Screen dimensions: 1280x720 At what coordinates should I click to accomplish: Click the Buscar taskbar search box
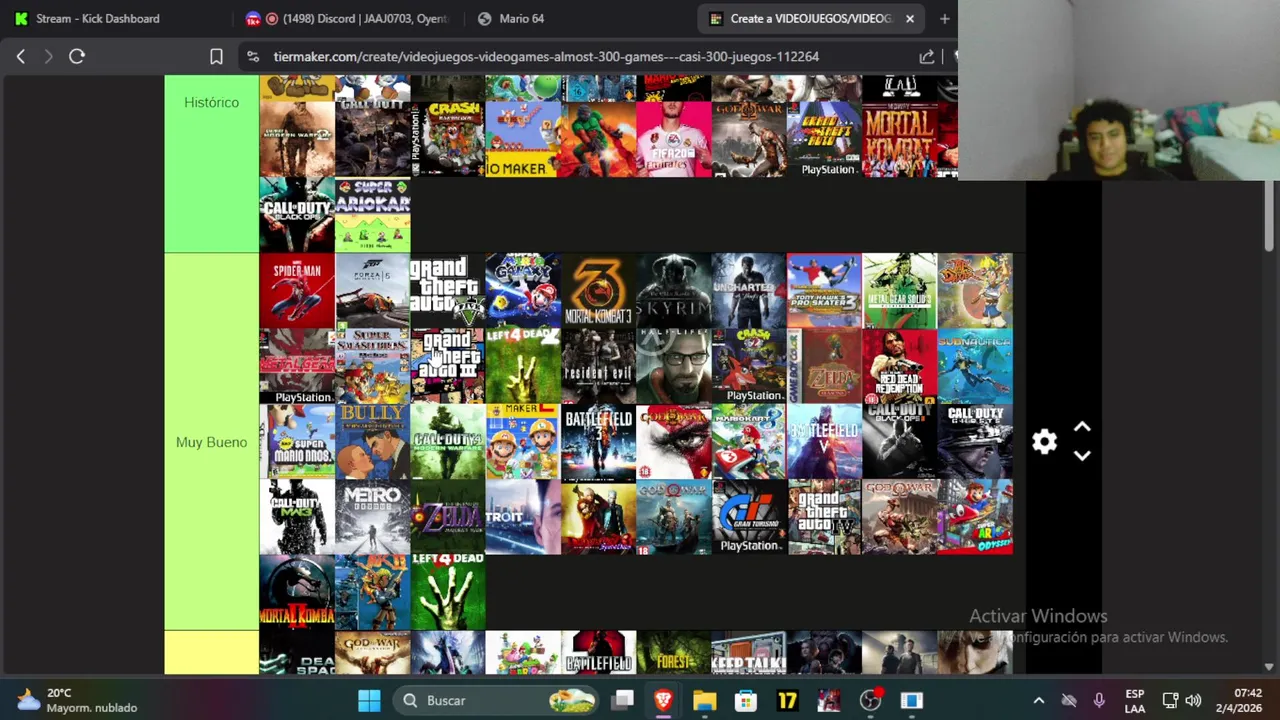tap(496, 700)
